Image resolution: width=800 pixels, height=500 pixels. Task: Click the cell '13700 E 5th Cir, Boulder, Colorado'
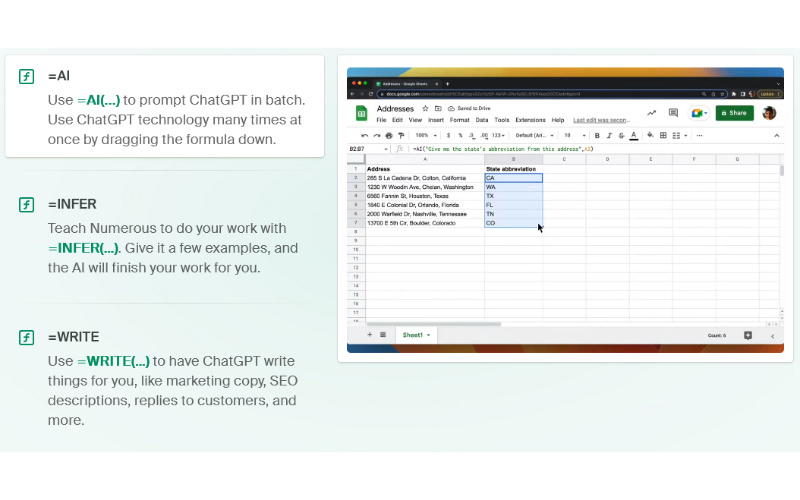pos(424,223)
